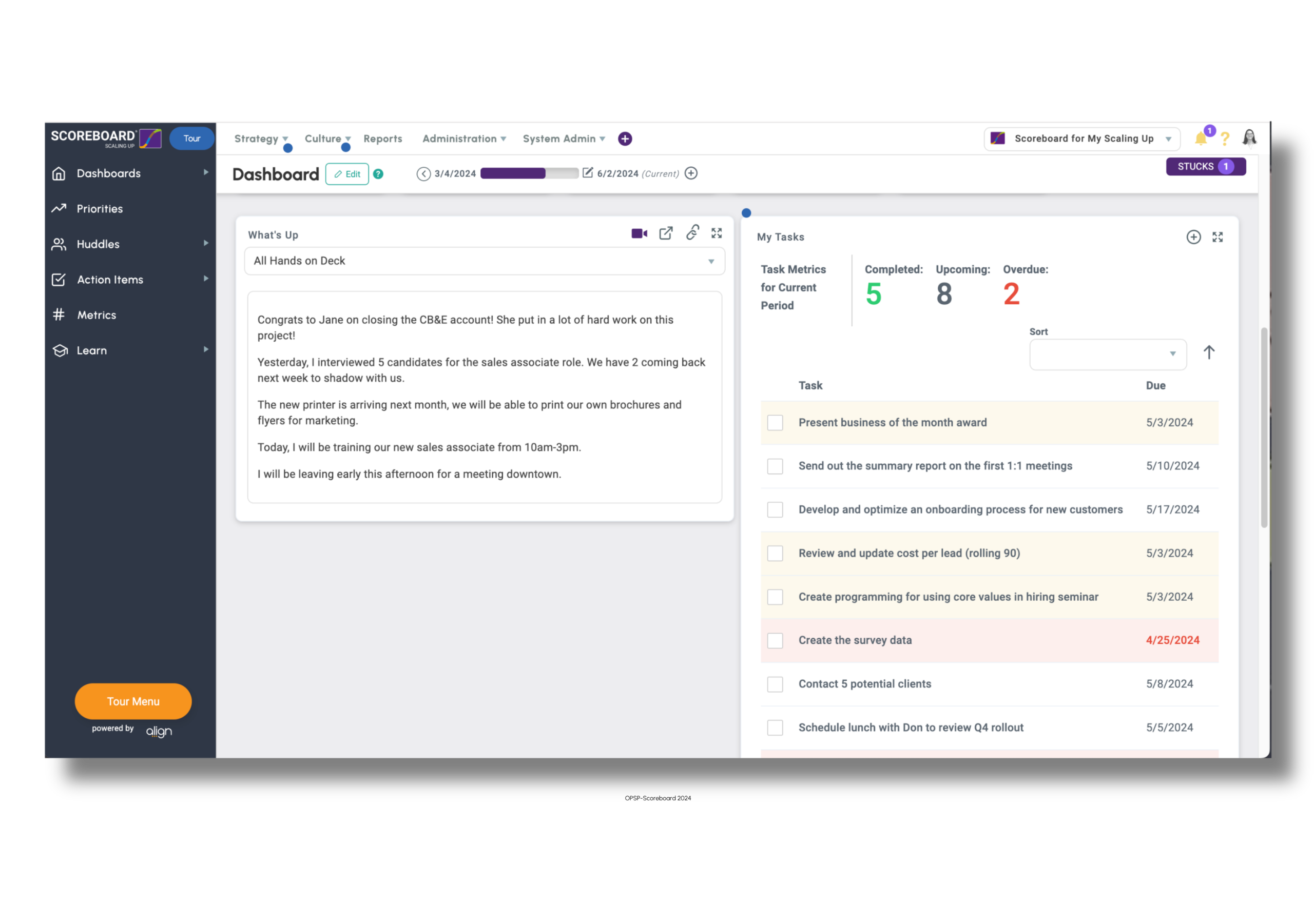
Task: Open notifications bell icon
Action: tap(1201, 139)
